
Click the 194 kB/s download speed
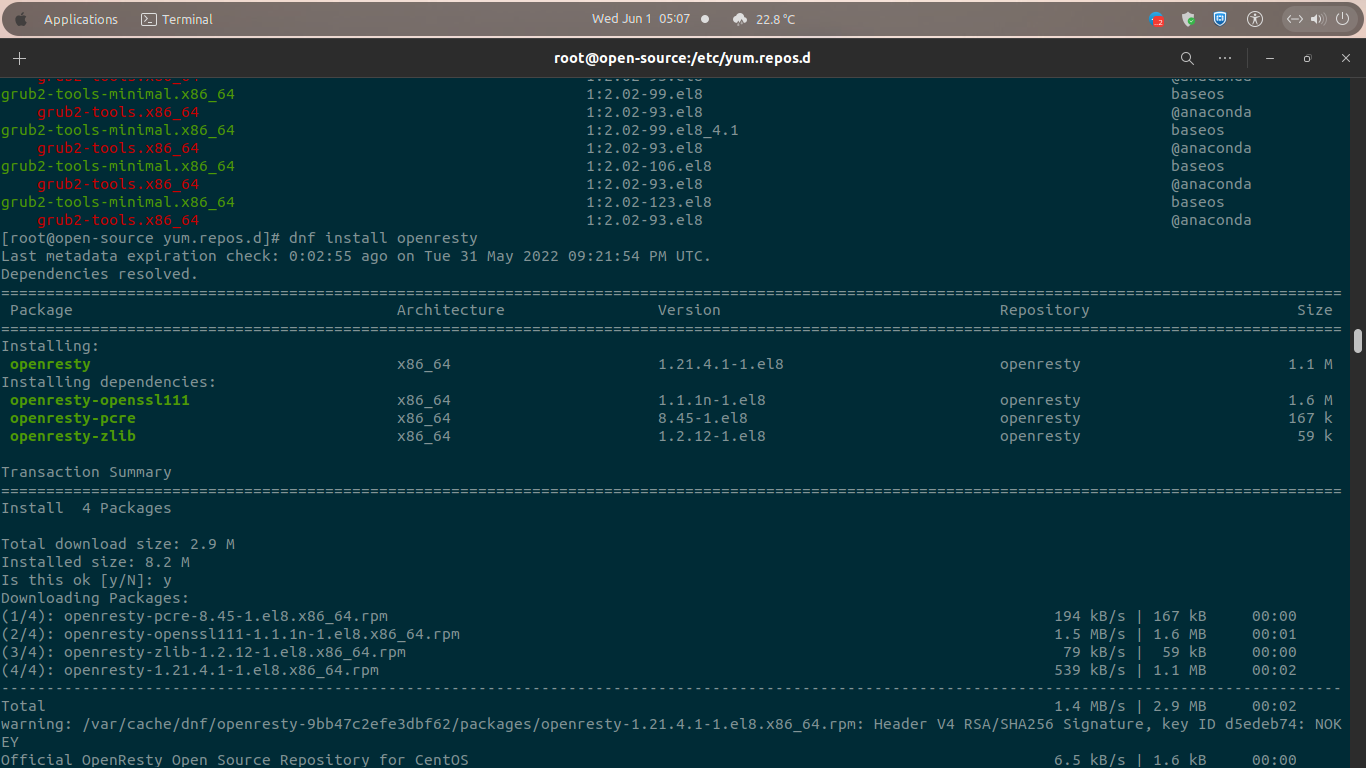[1089, 616]
